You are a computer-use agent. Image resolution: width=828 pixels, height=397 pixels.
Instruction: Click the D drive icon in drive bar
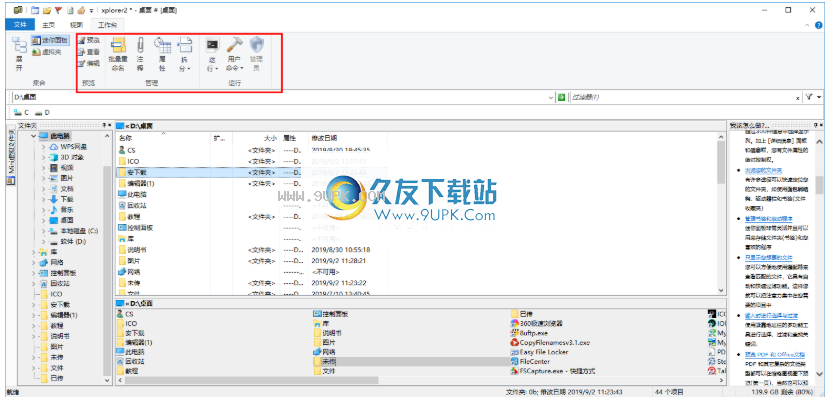coord(42,112)
